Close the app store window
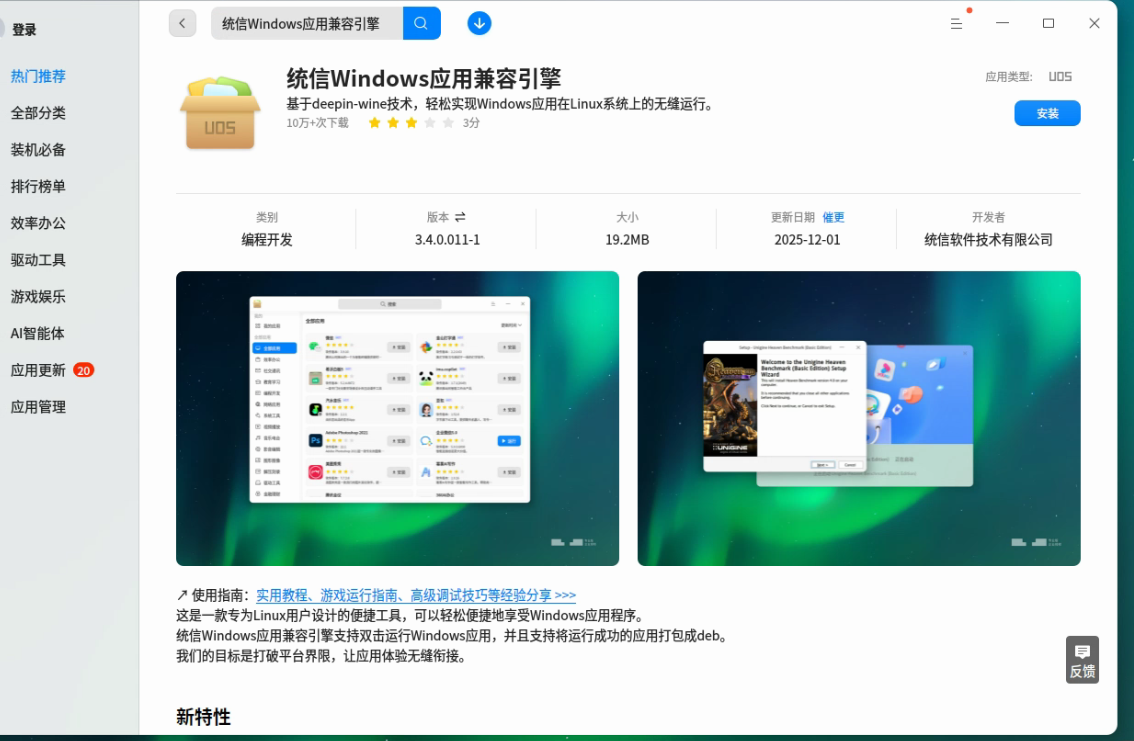Image resolution: width=1134 pixels, height=741 pixels. click(1094, 23)
